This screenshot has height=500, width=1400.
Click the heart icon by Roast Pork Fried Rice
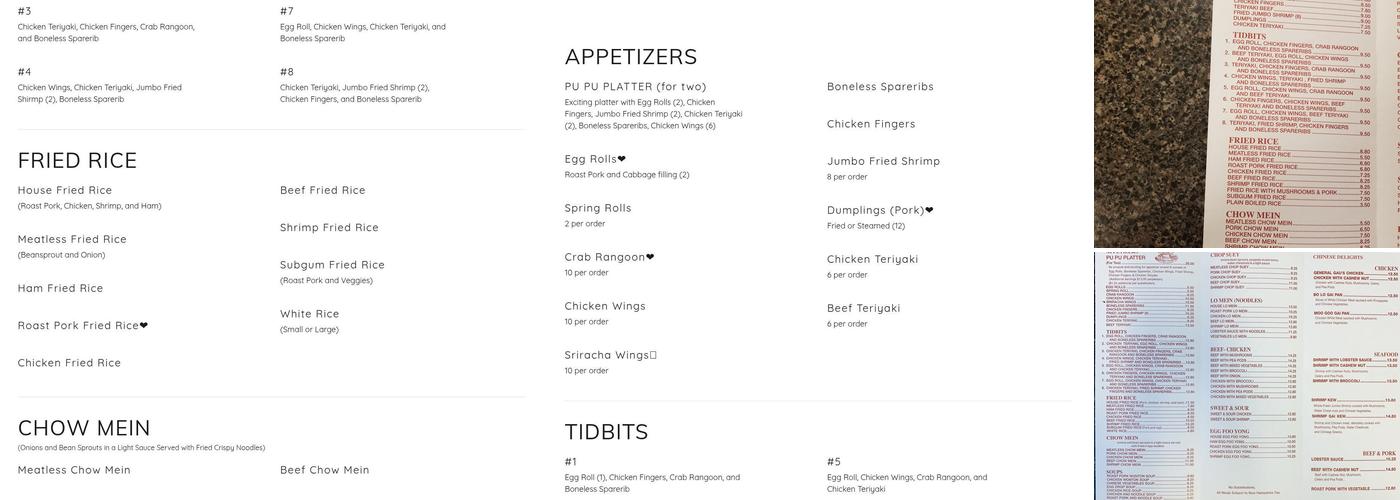coord(144,325)
